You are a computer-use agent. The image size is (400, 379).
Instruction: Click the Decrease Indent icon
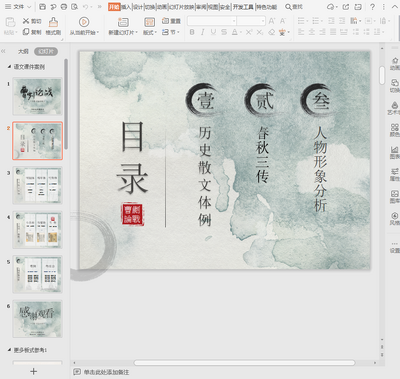pyautogui.click(x=331, y=21)
